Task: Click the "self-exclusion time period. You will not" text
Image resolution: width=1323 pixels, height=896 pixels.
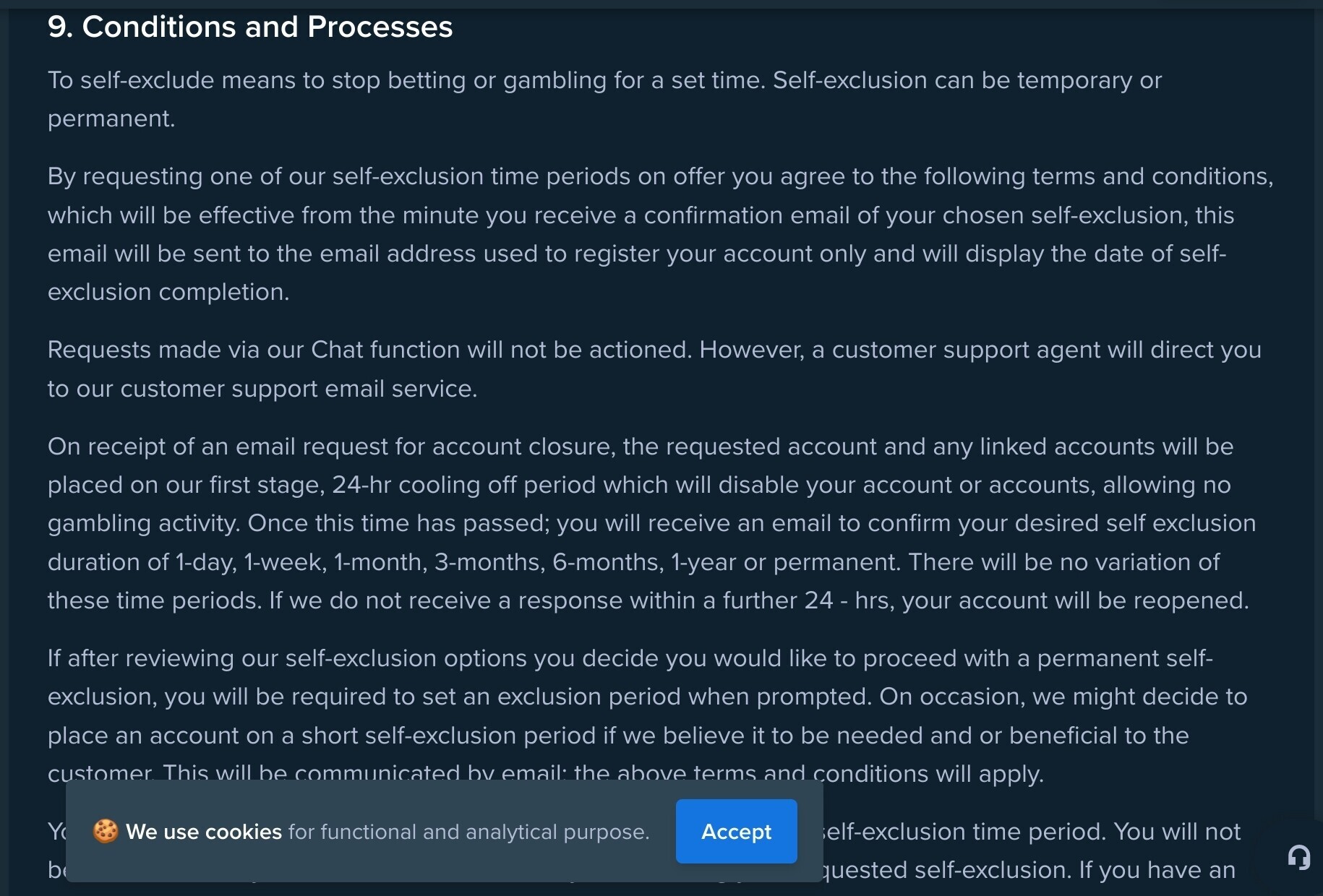Action: click(1032, 832)
